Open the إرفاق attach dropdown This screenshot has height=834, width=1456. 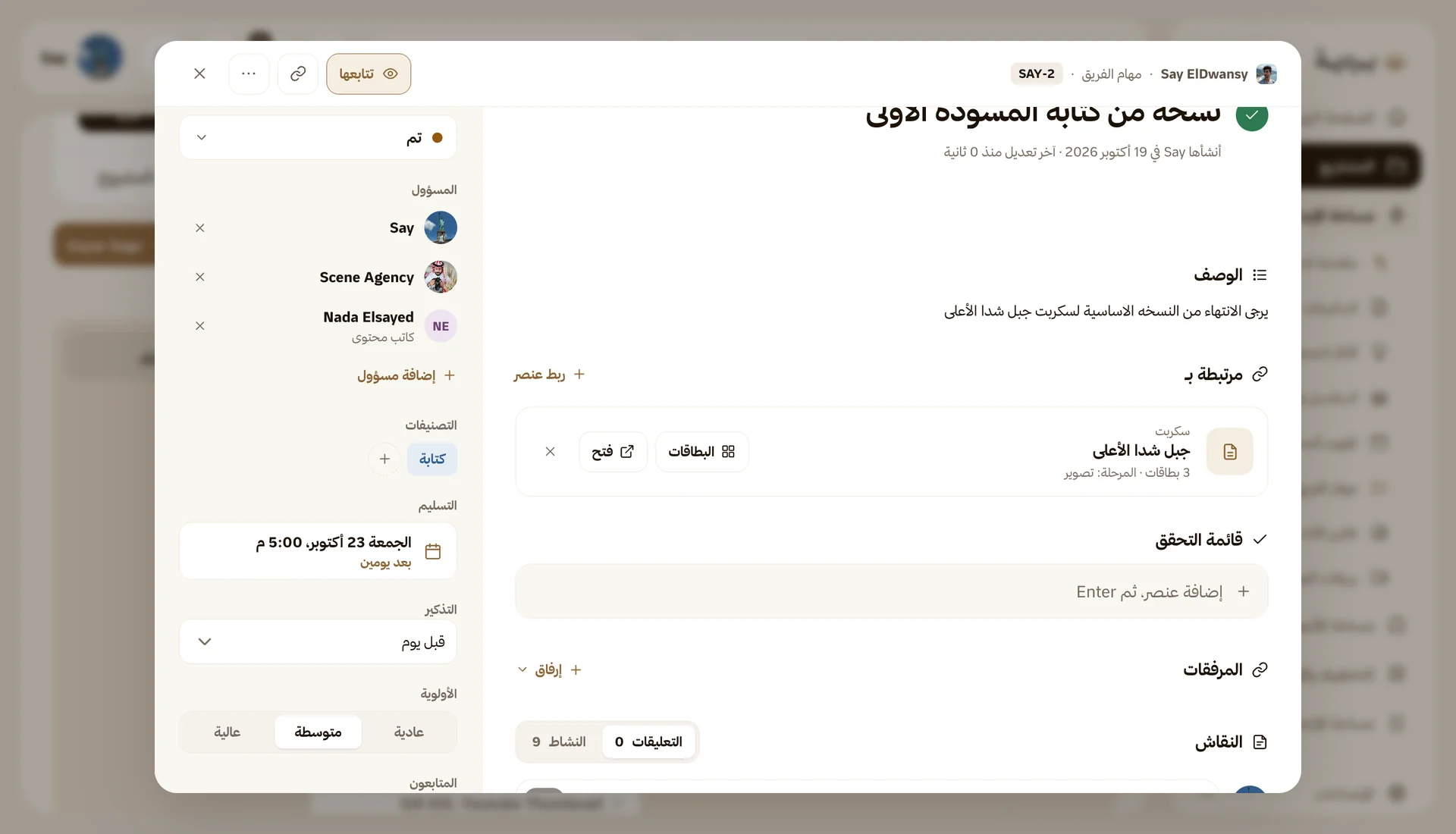(549, 669)
